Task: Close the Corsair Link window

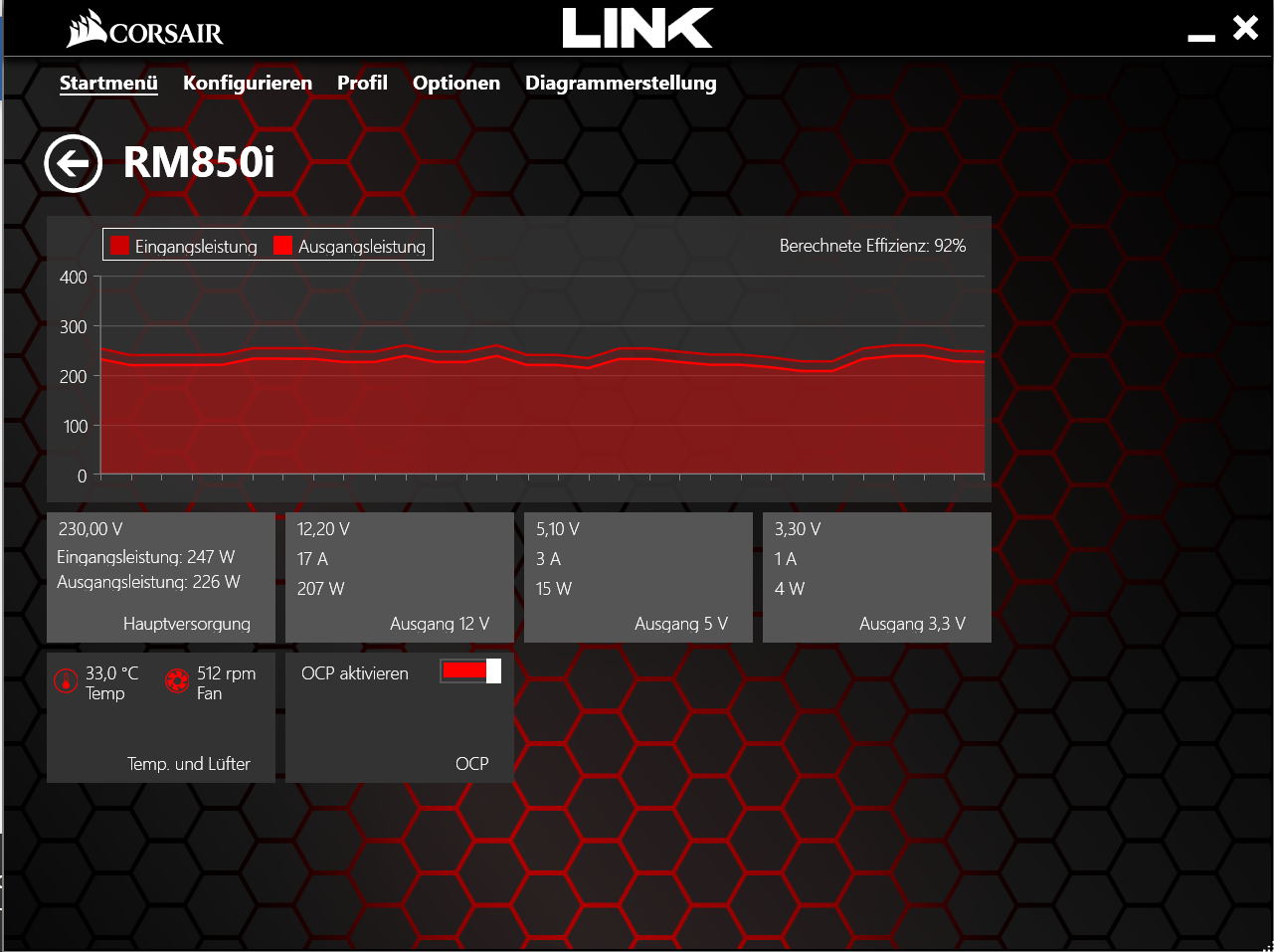Action: click(x=1246, y=27)
